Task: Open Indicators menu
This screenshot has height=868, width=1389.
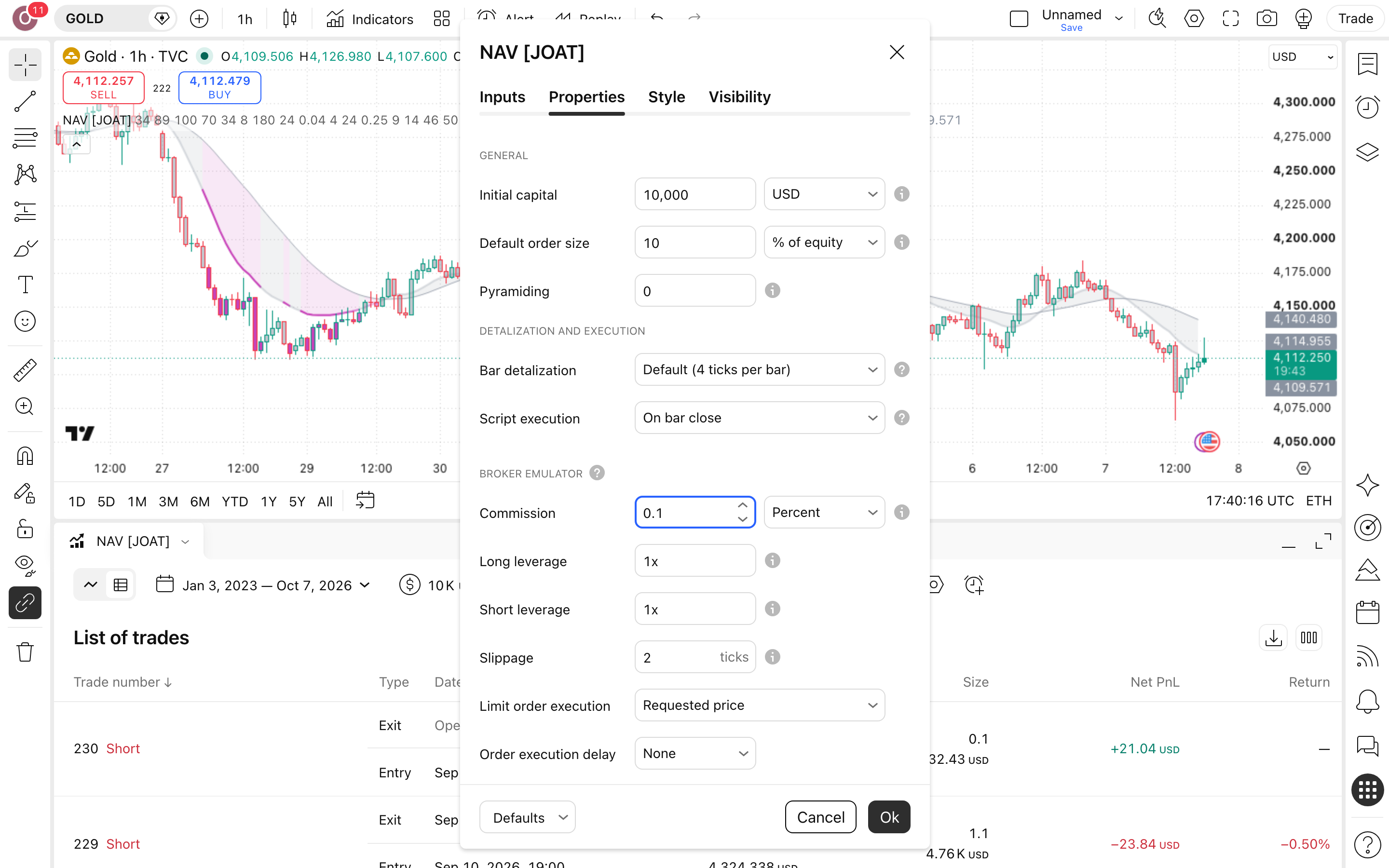Action: click(x=369, y=19)
